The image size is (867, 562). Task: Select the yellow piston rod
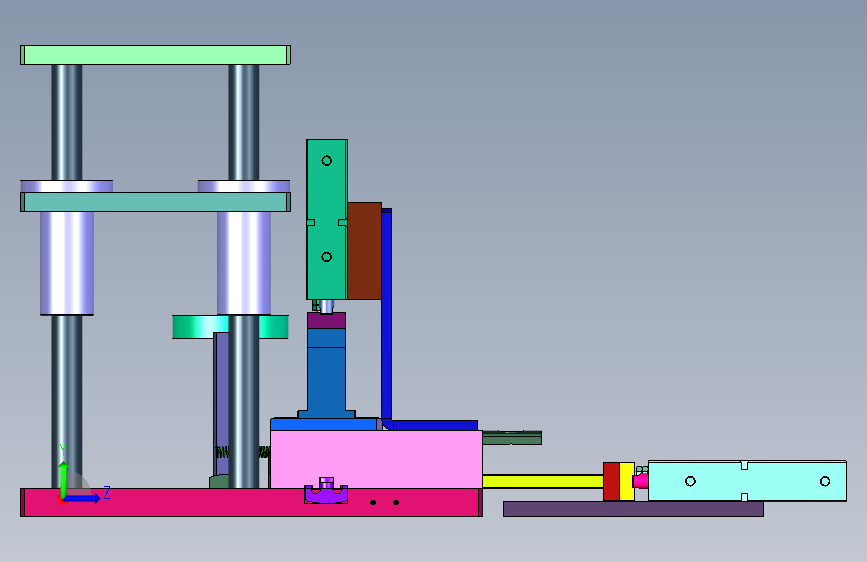point(542,481)
